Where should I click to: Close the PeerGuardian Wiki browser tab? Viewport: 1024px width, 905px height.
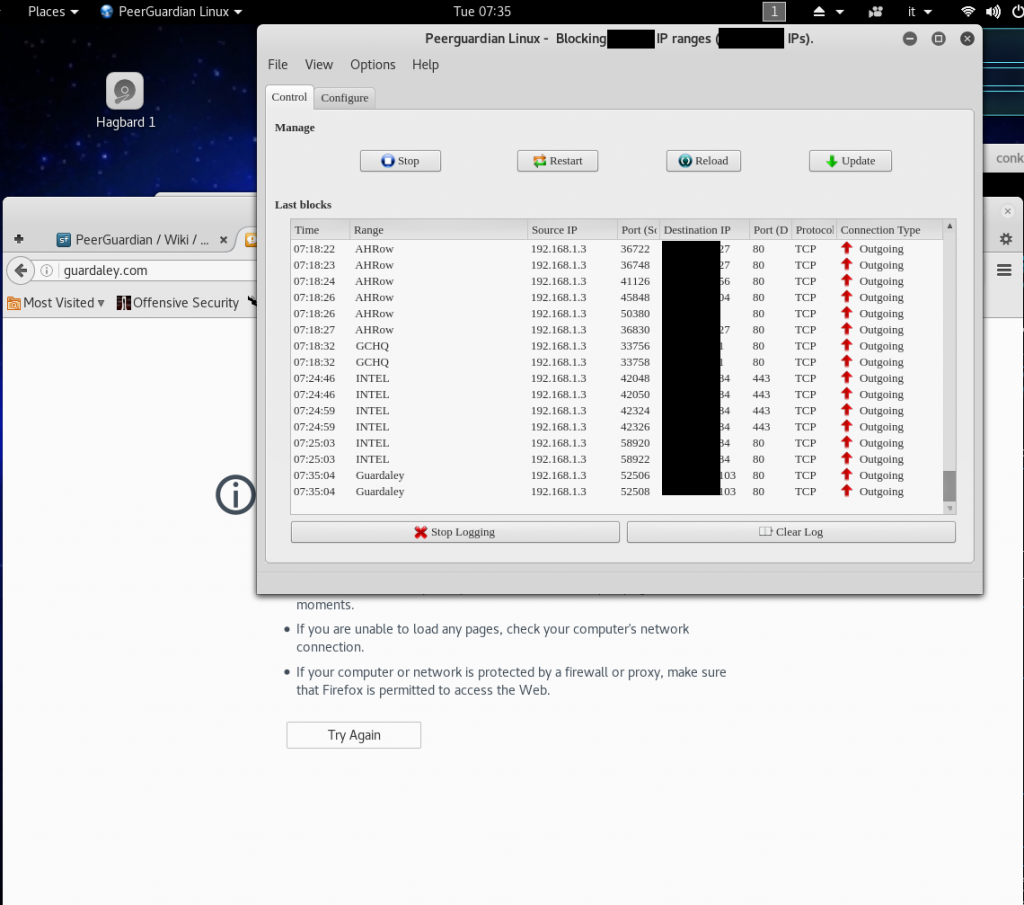tap(223, 240)
